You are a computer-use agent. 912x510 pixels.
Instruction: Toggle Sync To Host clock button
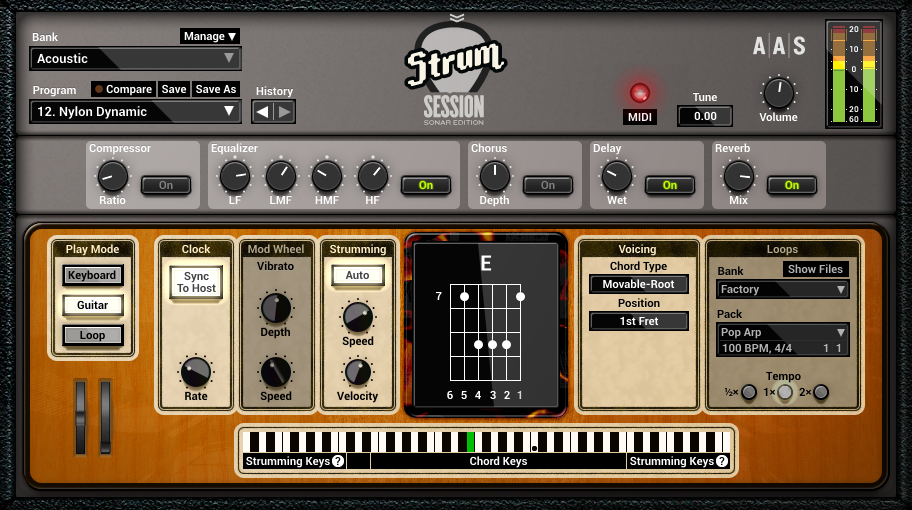coord(196,282)
